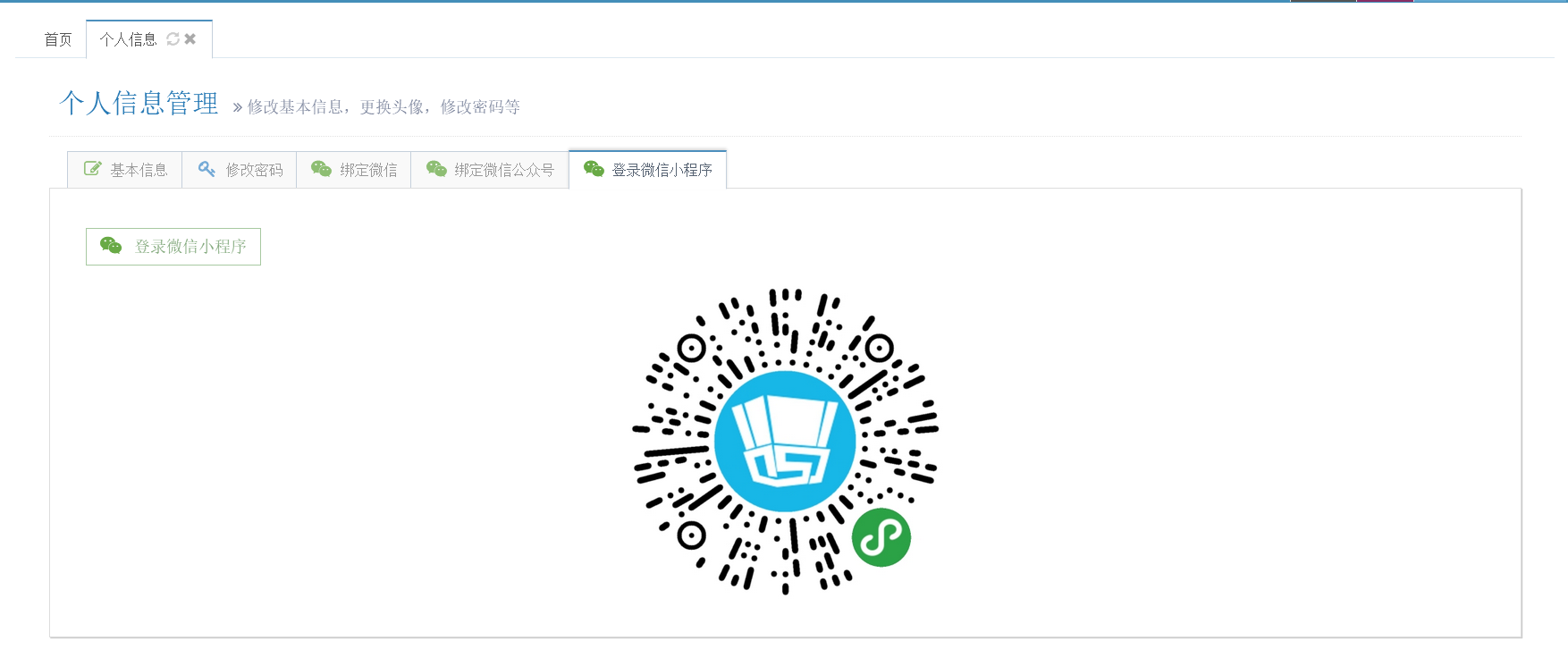Select the 登录微信小程序 tab label
Viewport: 1568px width, 666px height.
tap(662, 170)
